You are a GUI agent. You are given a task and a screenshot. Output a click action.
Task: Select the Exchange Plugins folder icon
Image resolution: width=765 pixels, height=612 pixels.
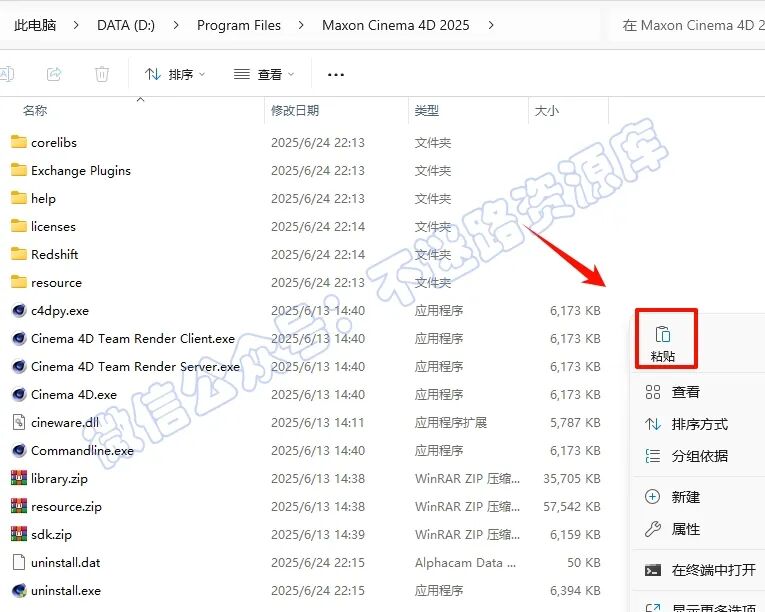[x=19, y=170]
